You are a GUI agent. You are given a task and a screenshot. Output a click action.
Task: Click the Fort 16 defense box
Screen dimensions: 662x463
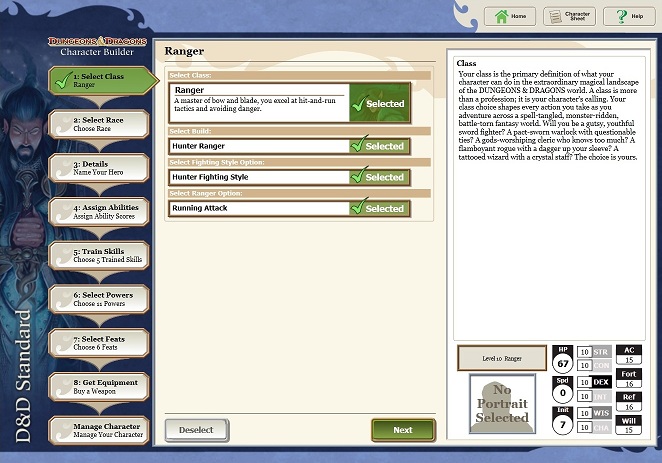629,379
